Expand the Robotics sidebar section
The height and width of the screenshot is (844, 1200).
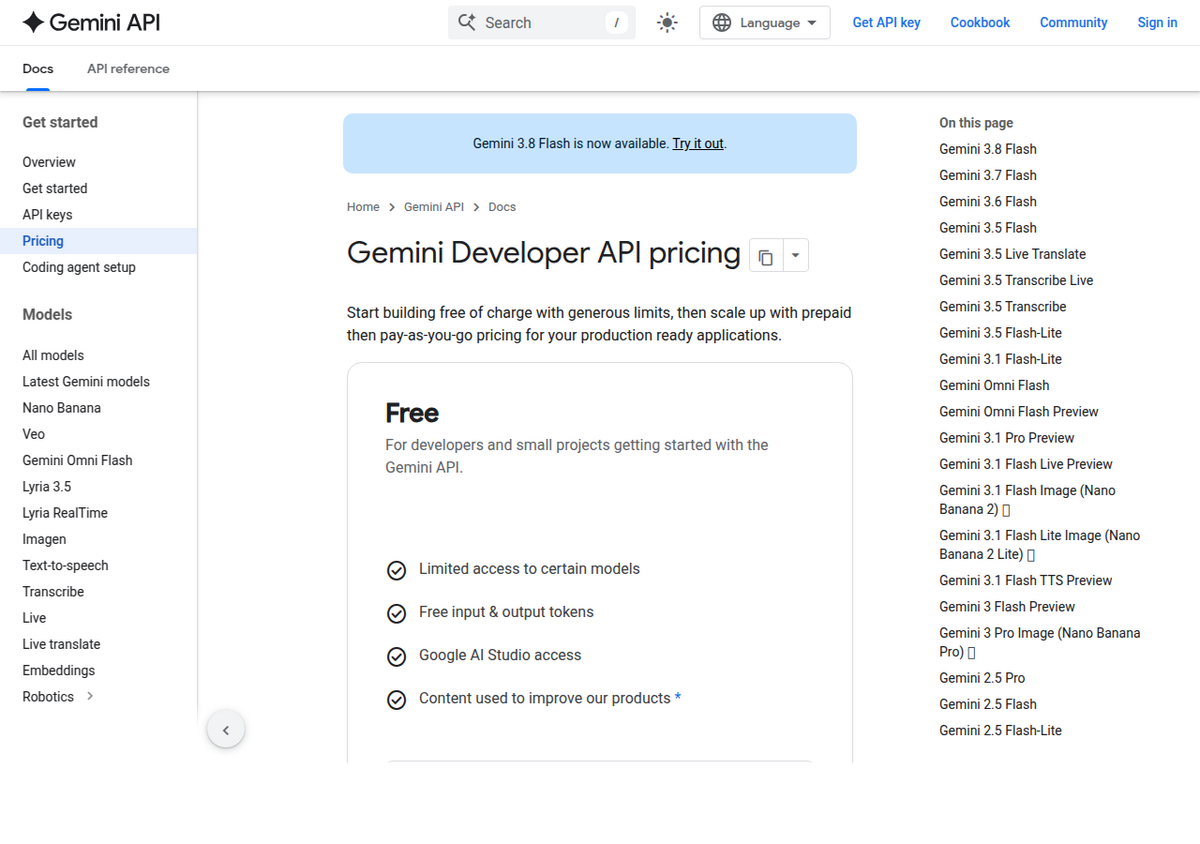90,696
